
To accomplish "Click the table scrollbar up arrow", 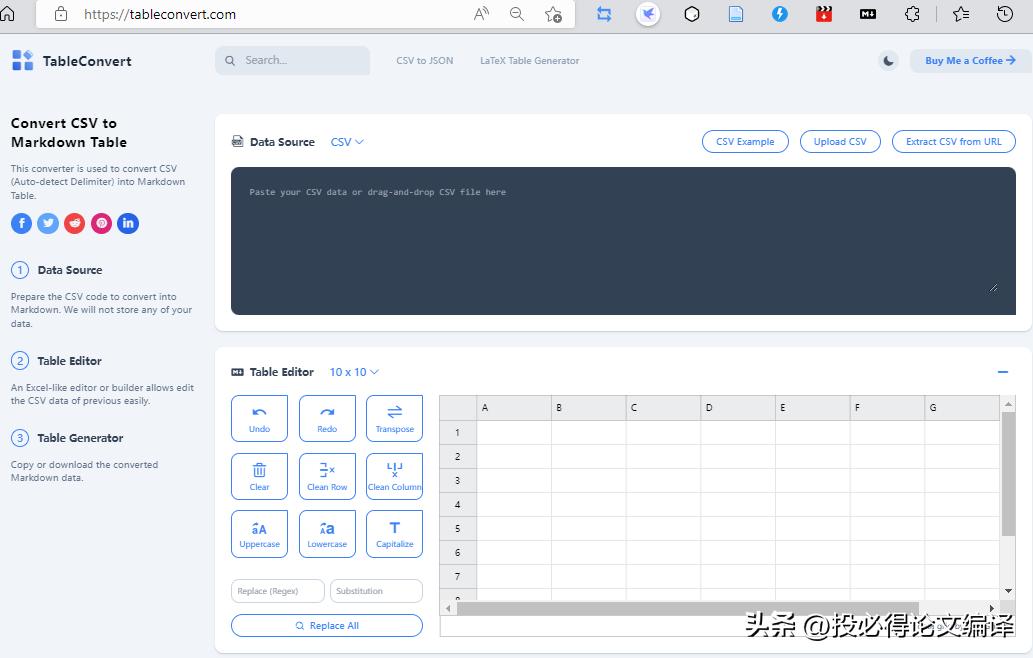I will (x=1009, y=403).
